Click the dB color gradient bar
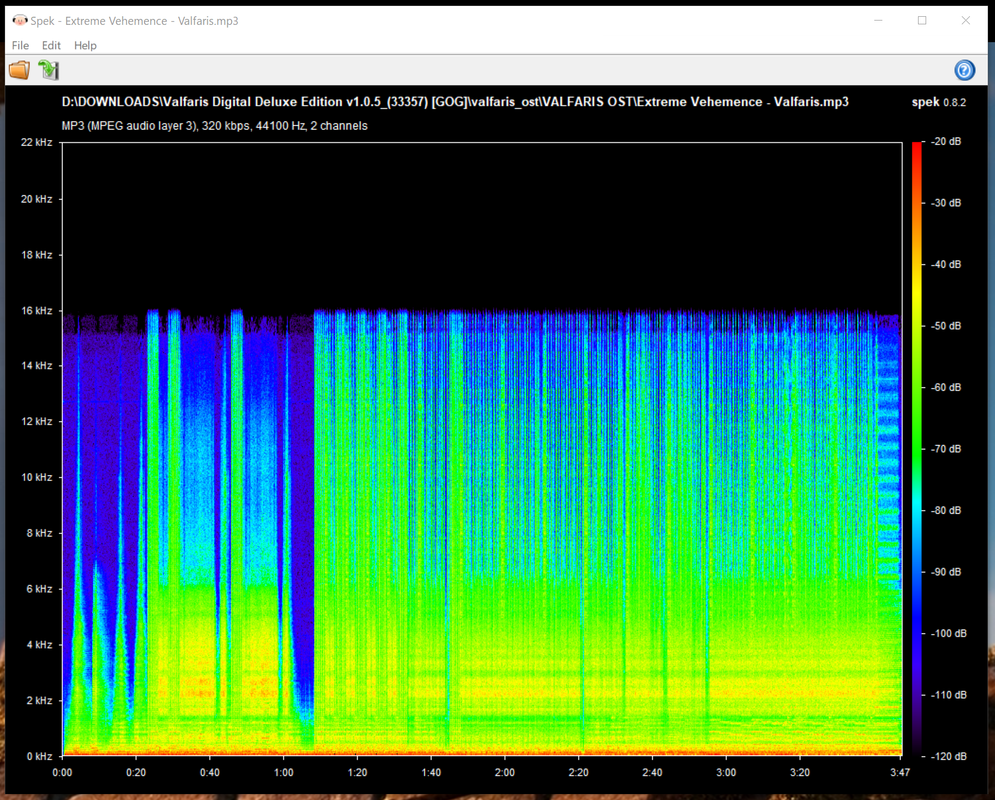 [x=916, y=449]
